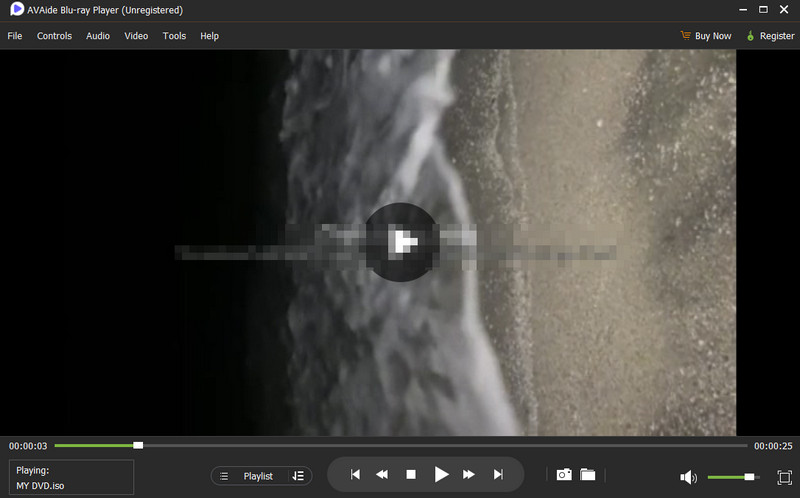Enter fullscreen mode
The width and height of the screenshot is (800, 498).
784,477
